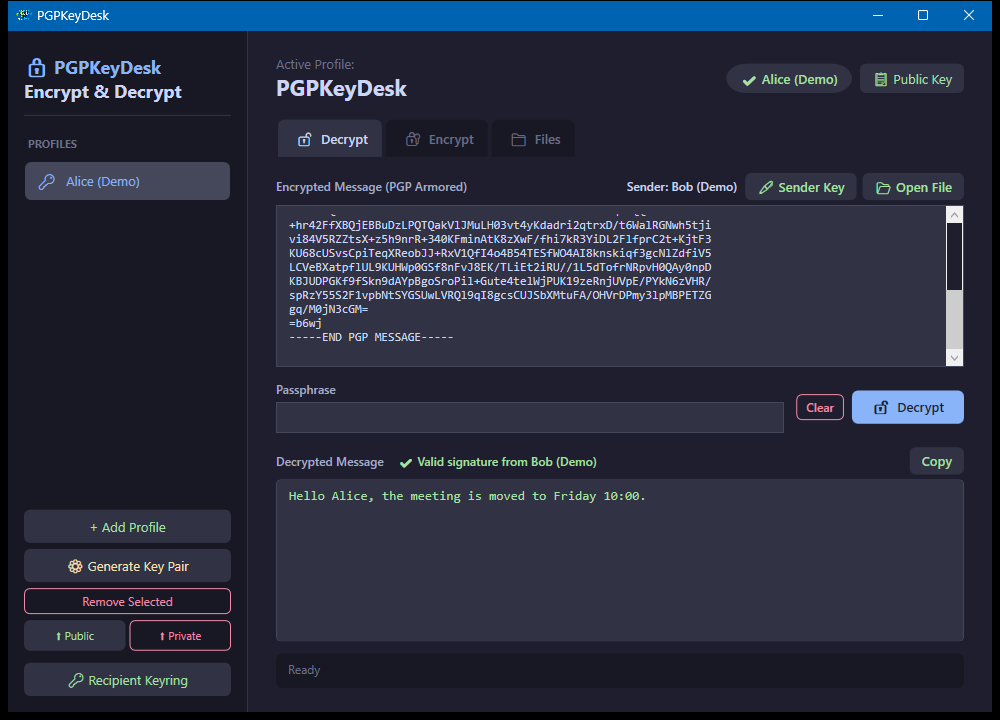The width and height of the screenshot is (1000, 720).
Task: Open the Files tab
Action: pos(533,139)
